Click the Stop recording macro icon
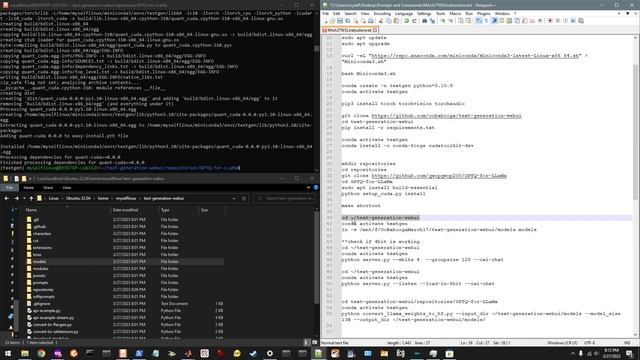The image size is (640, 360). point(558,20)
